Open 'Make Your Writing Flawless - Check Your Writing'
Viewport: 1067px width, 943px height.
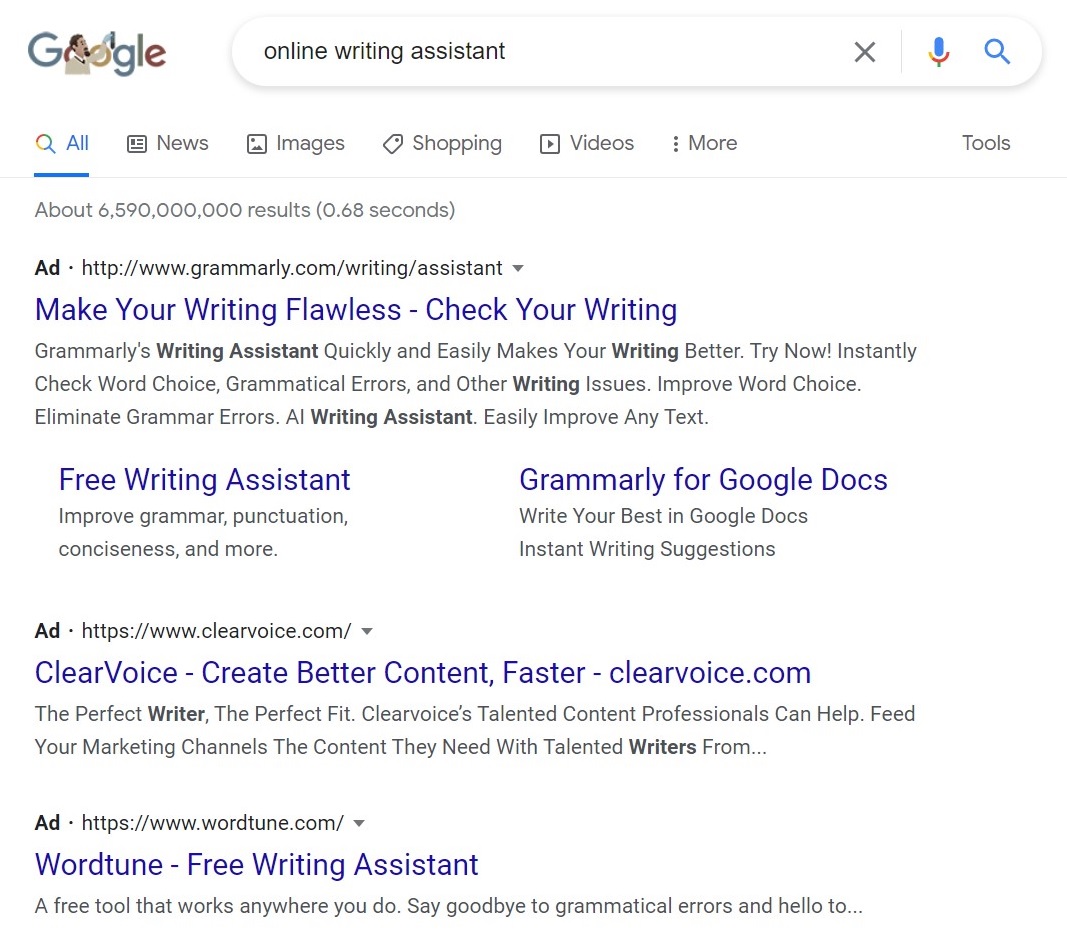pos(356,310)
